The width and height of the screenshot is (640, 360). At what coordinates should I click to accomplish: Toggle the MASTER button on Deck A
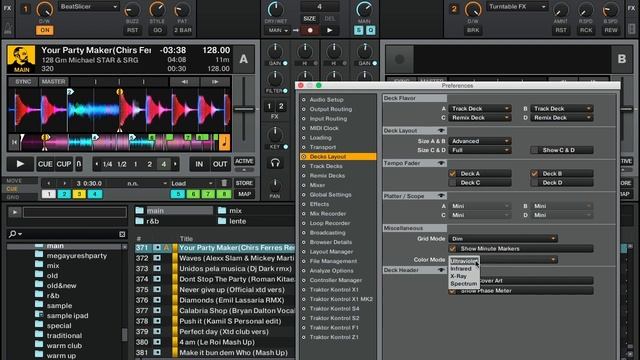click(x=53, y=82)
